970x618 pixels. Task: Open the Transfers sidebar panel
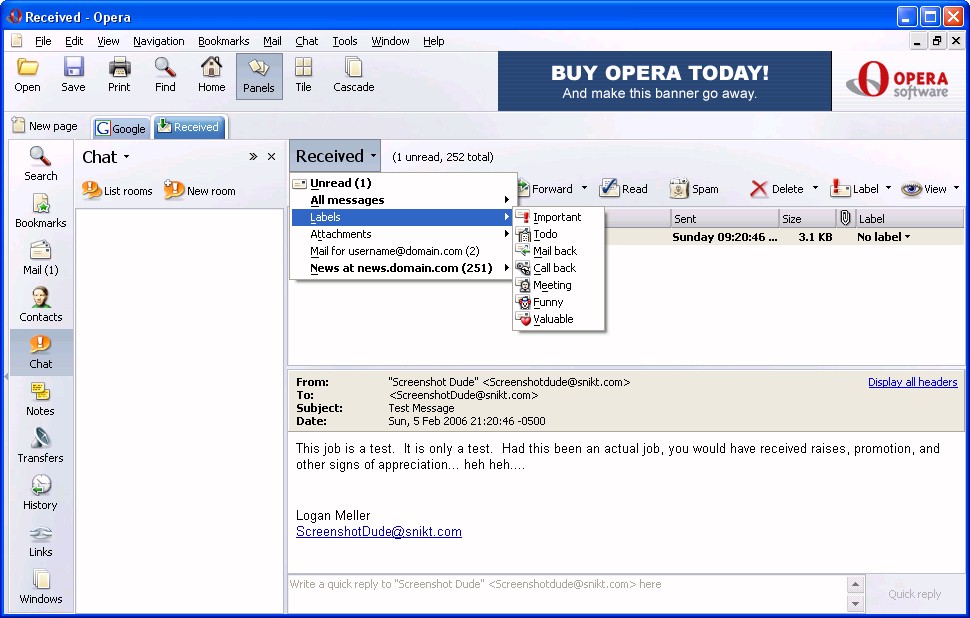[40, 446]
